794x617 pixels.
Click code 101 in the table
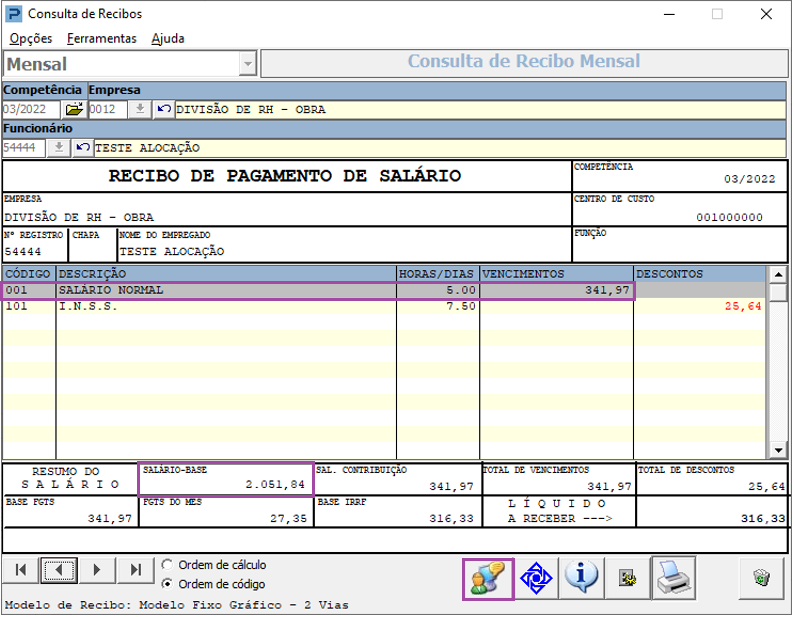coord(17,306)
